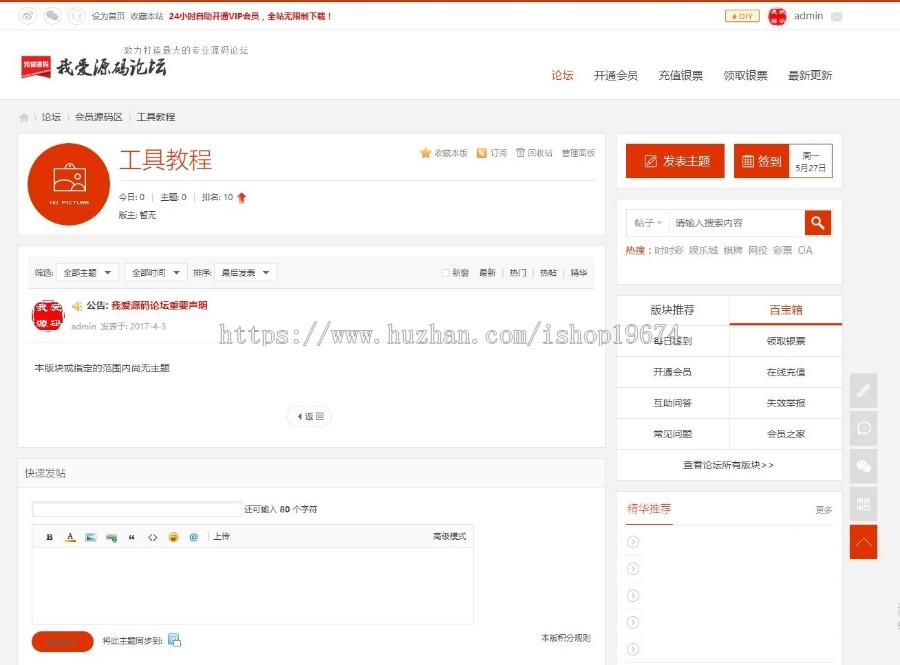Click the search magnifier icon

click(x=819, y=222)
